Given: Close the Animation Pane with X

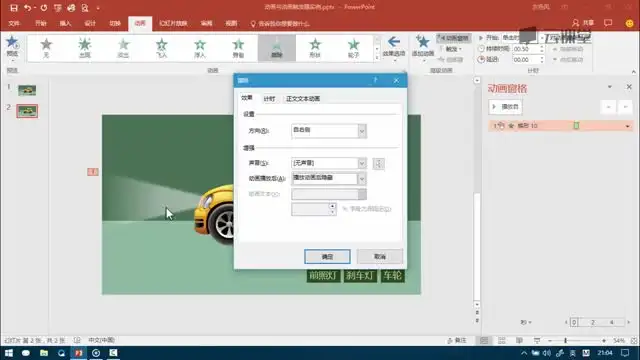Looking at the screenshot, I should [629, 87].
